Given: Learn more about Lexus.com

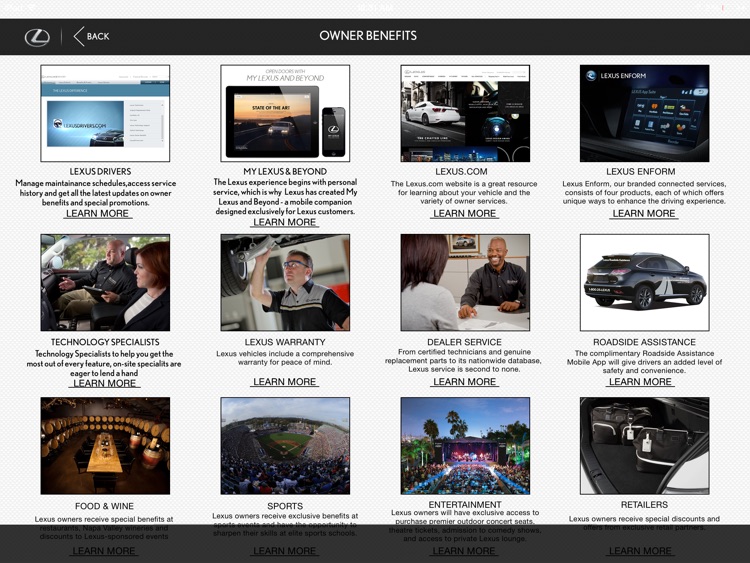Looking at the screenshot, I should click(x=464, y=214).
